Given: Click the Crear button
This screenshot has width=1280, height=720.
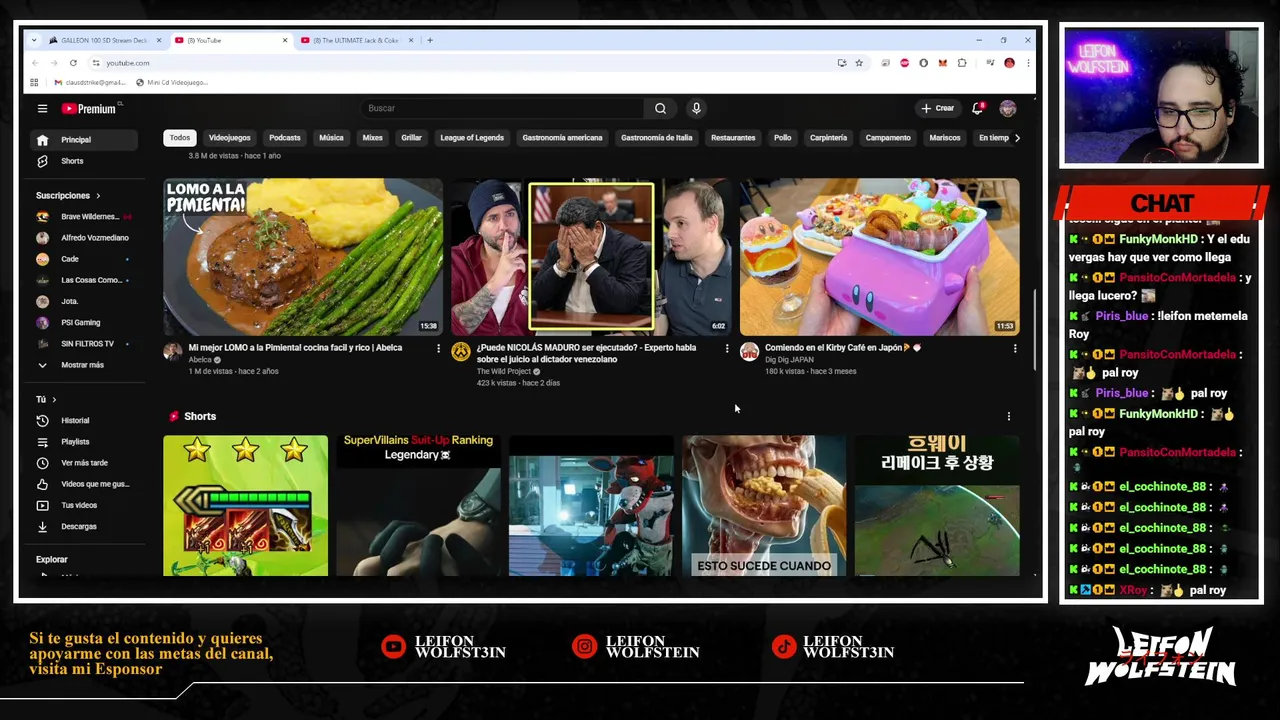Looking at the screenshot, I should pos(937,108).
